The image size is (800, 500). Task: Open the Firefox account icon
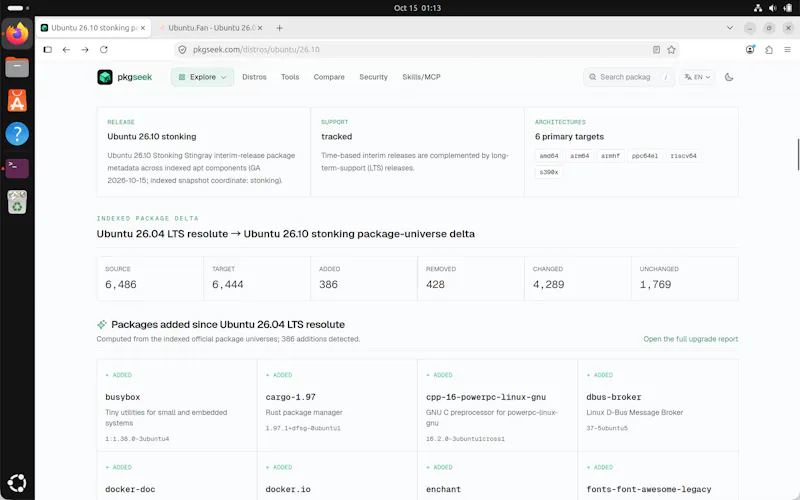[x=750, y=49]
